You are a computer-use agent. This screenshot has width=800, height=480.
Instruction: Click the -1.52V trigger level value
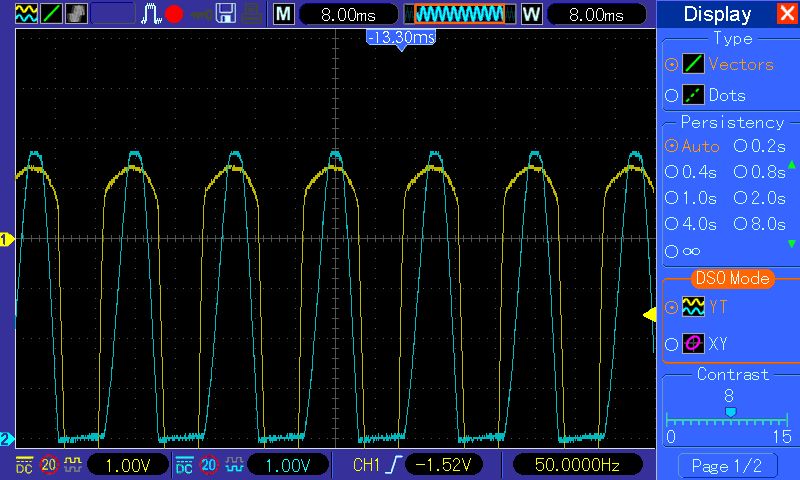(x=444, y=464)
